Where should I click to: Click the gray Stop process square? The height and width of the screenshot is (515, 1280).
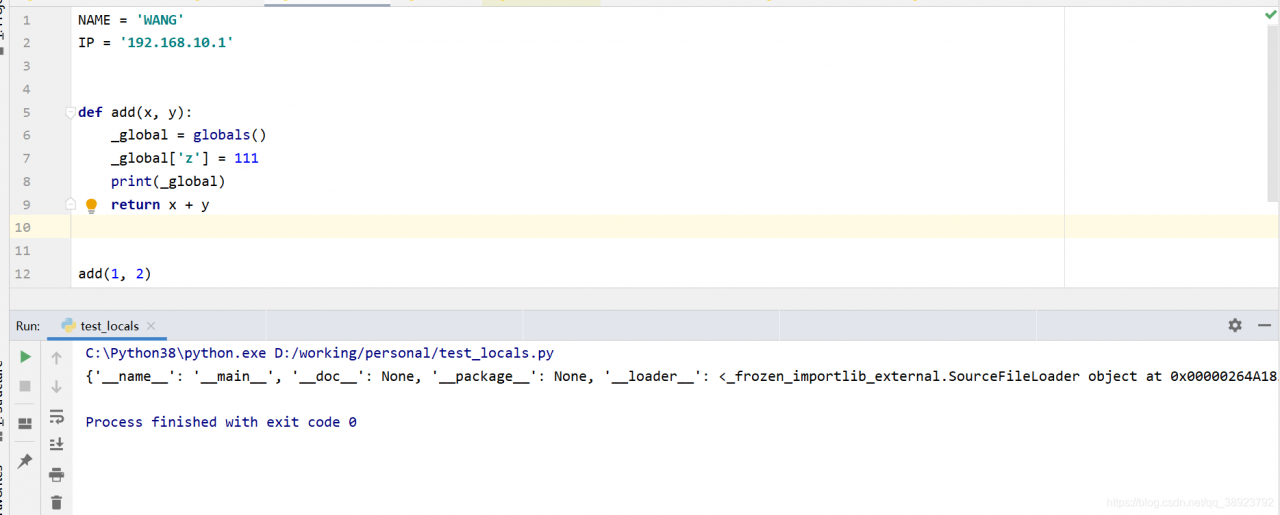[26, 386]
